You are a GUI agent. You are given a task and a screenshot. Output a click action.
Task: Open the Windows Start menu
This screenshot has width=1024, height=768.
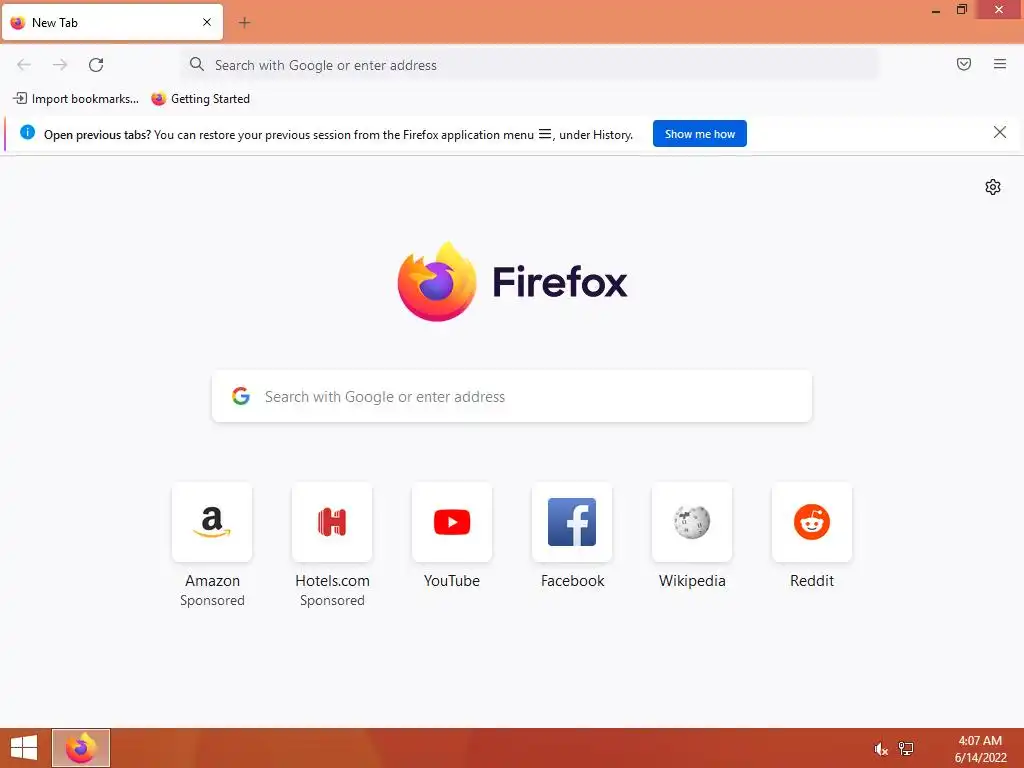point(24,748)
